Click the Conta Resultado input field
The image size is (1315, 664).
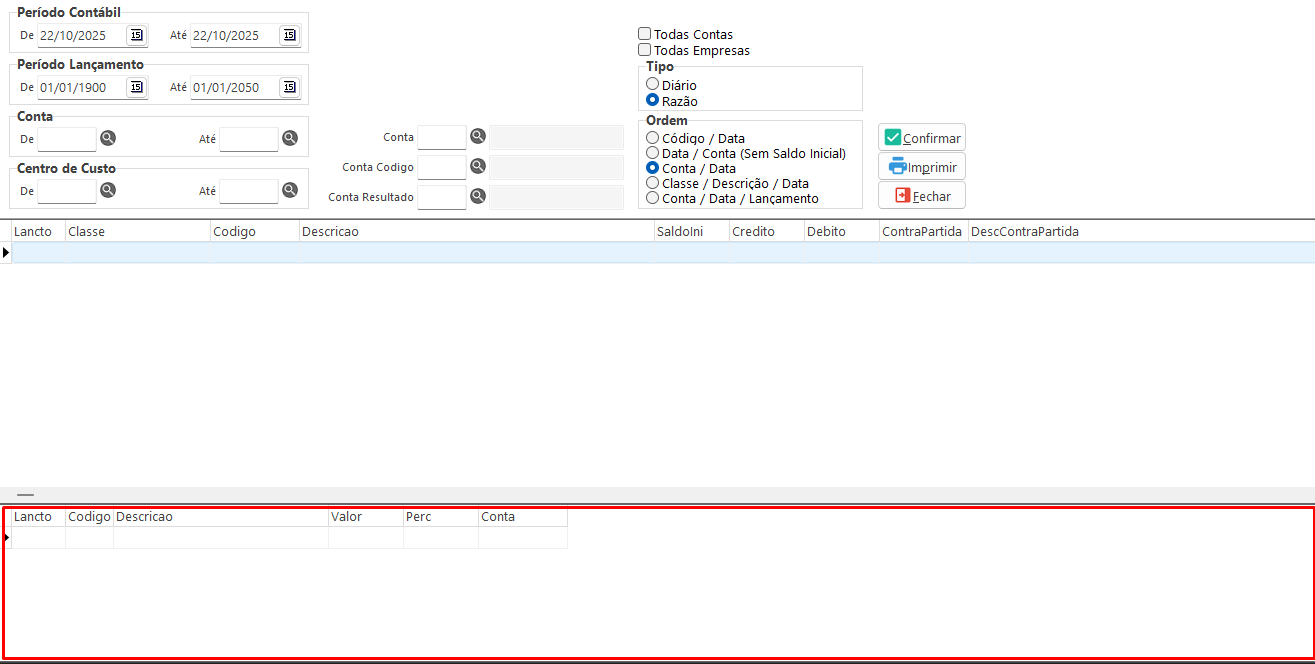tap(441, 197)
